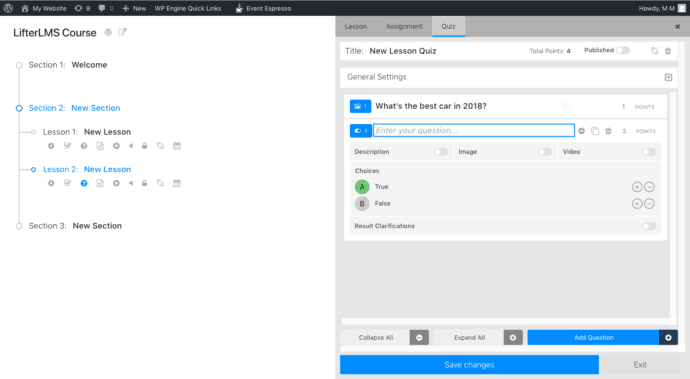Click Lesson 1 audio speaker icon

(x=131, y=146)
